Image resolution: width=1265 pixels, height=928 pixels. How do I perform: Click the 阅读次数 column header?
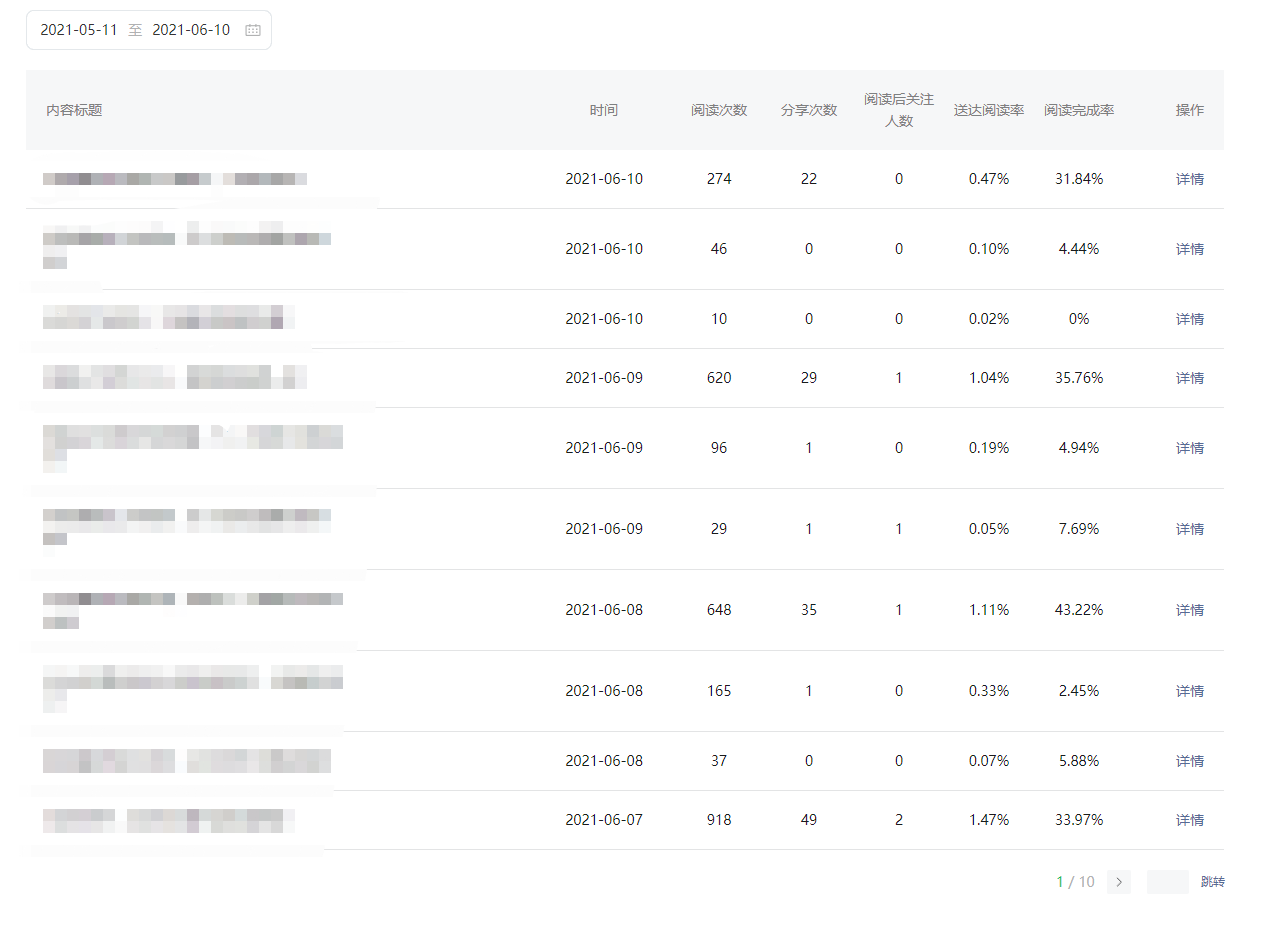click(x=719, y=110)
